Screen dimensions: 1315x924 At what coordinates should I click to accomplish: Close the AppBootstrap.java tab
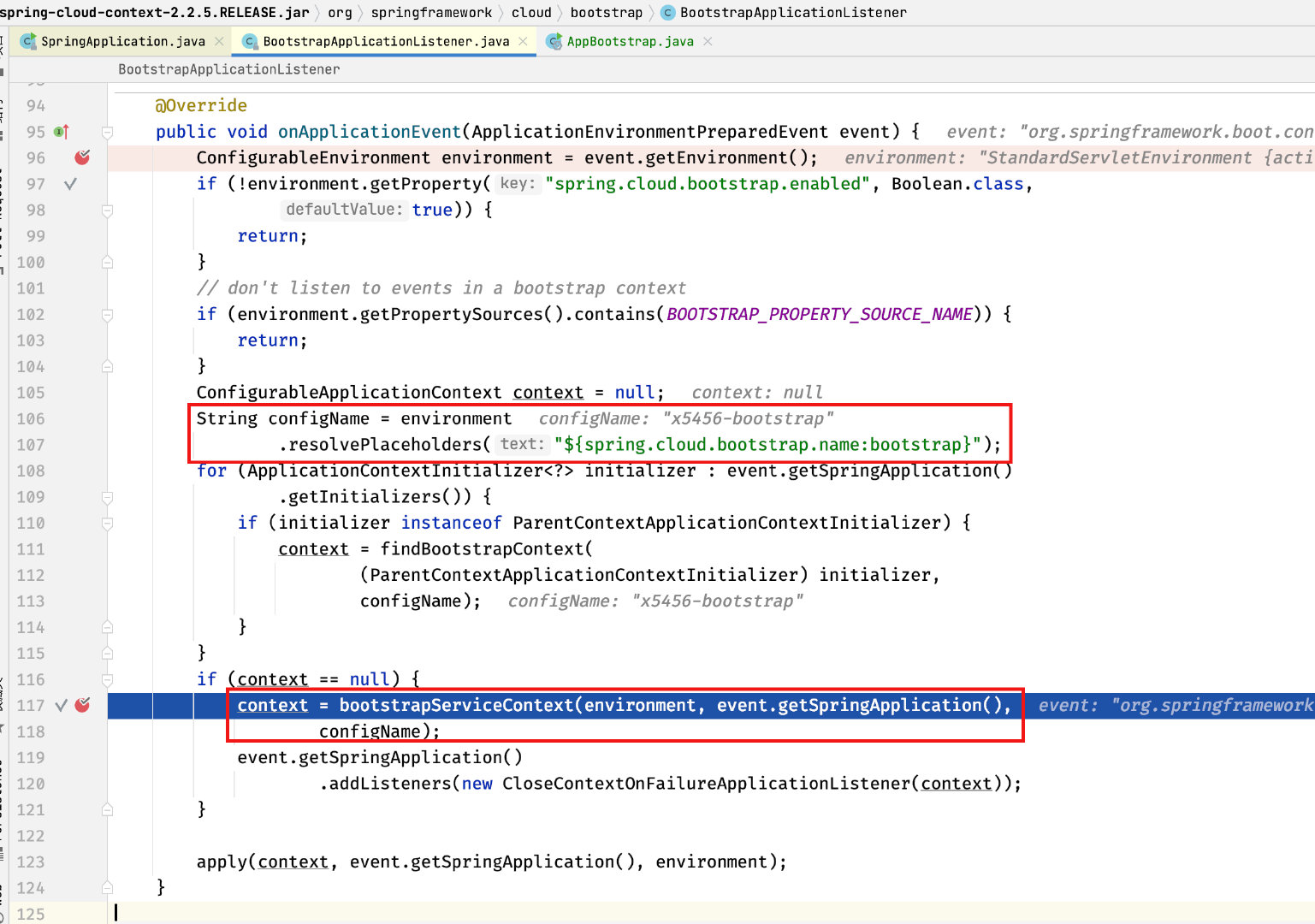(x=708, y=41)
